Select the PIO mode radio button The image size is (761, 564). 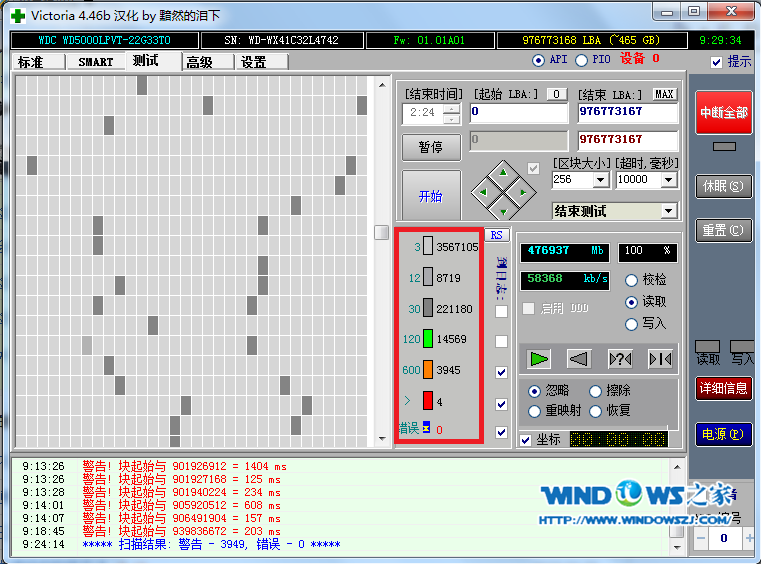581,60
